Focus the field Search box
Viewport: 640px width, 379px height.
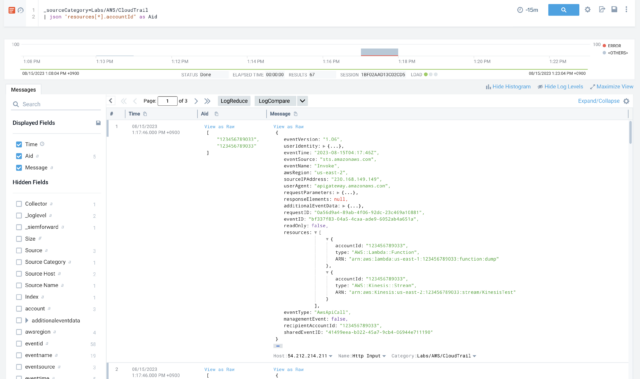pos(56,104)
